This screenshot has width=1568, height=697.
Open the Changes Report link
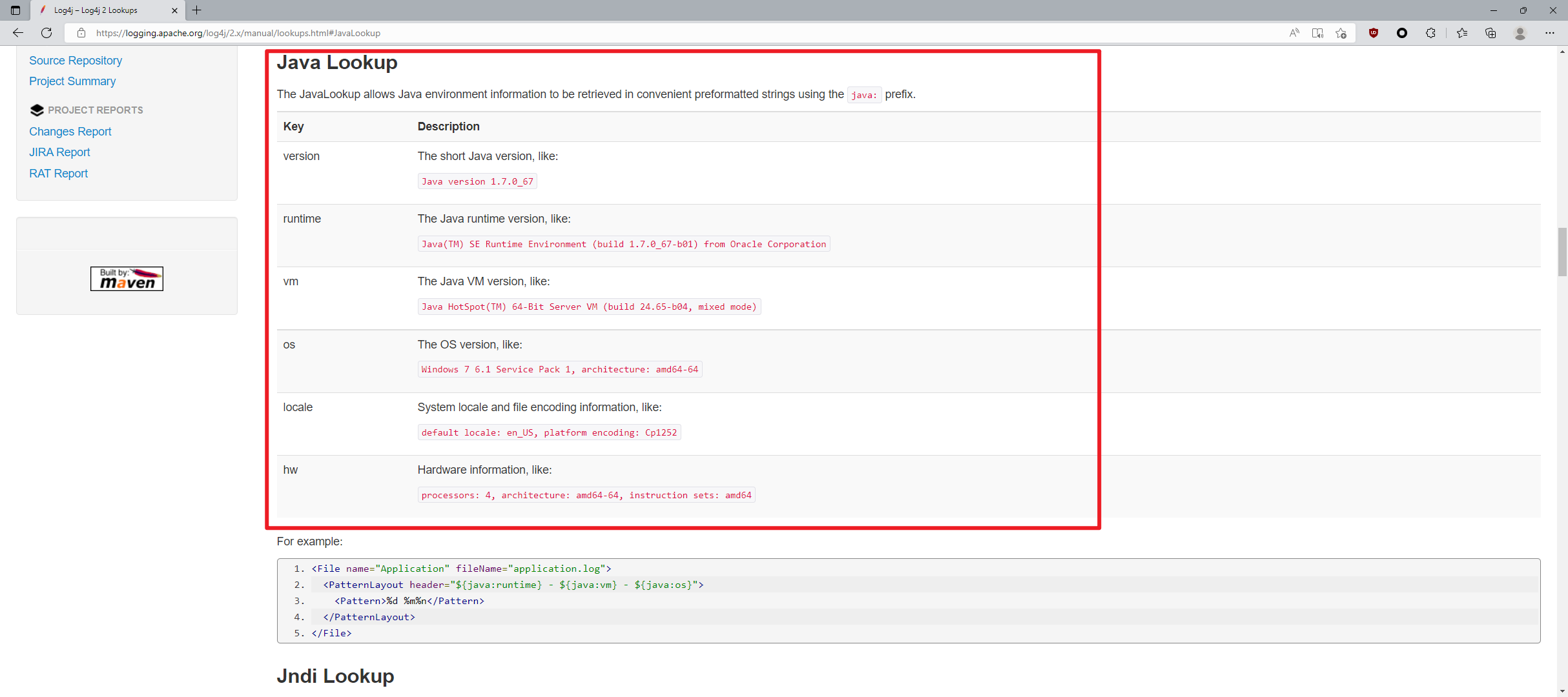[x=70, y=132]
